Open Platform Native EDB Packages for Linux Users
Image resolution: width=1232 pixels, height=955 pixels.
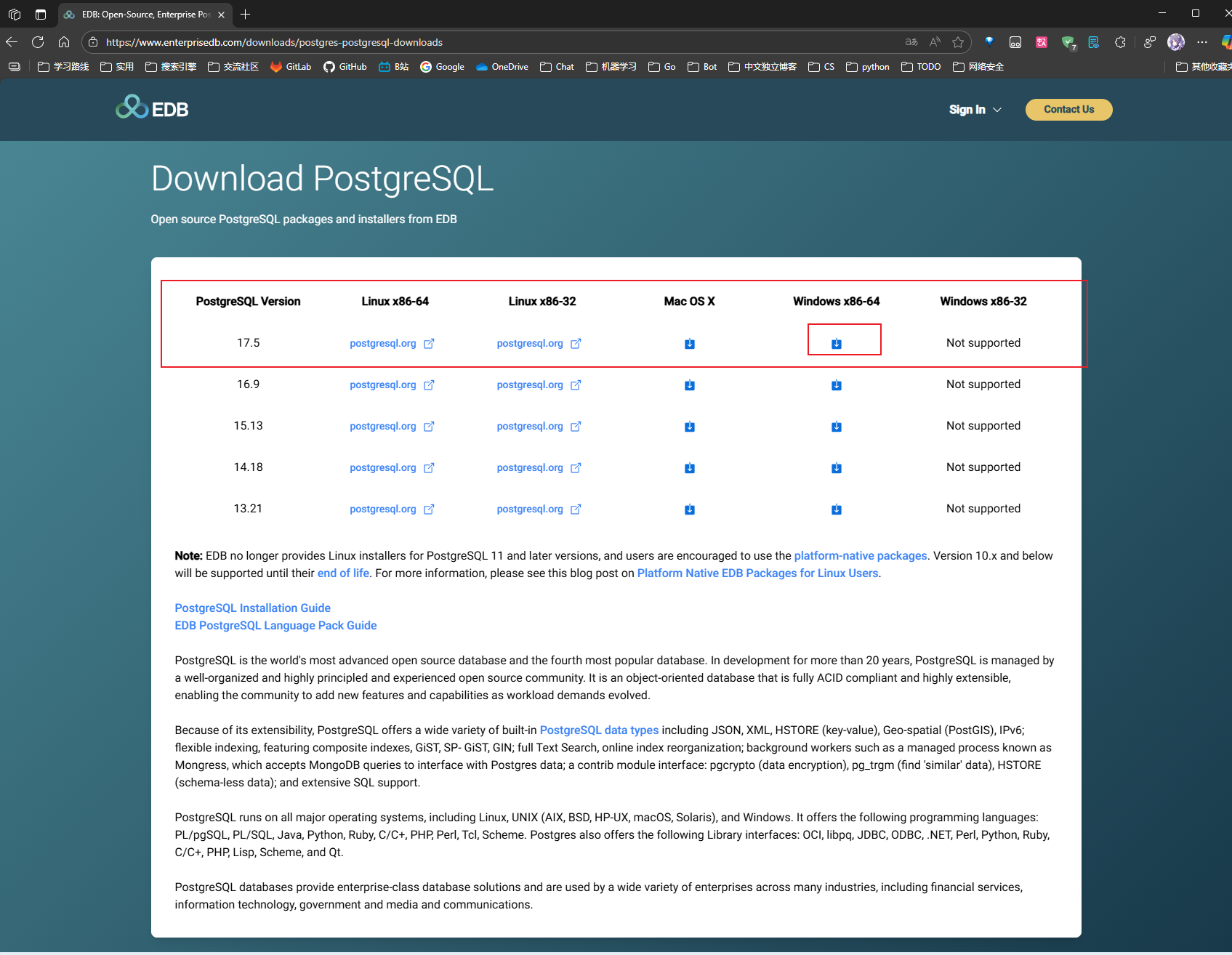[758, 573]
